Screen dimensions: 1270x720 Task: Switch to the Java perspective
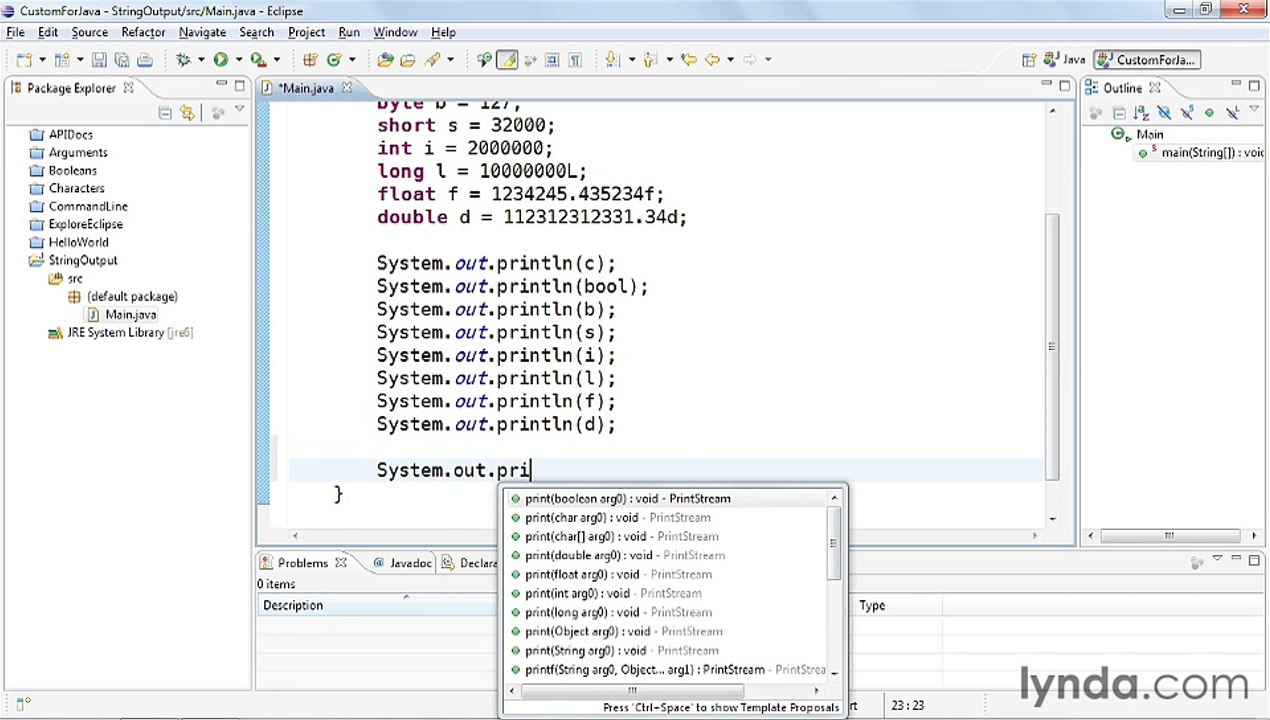[x=1064, y=60]
